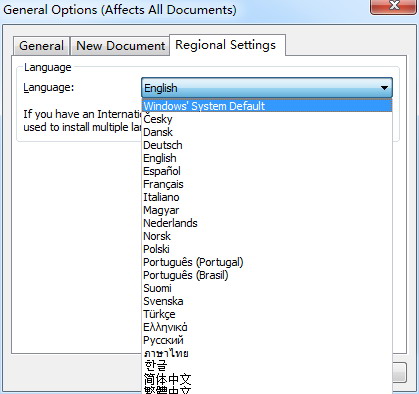Pick Italiano language option

267,197
